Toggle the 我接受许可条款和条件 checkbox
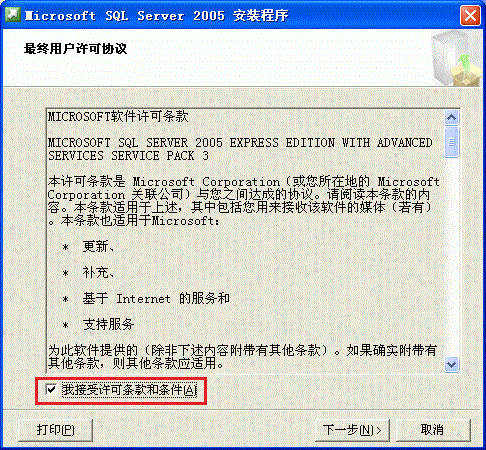 [x=51, y=389]
